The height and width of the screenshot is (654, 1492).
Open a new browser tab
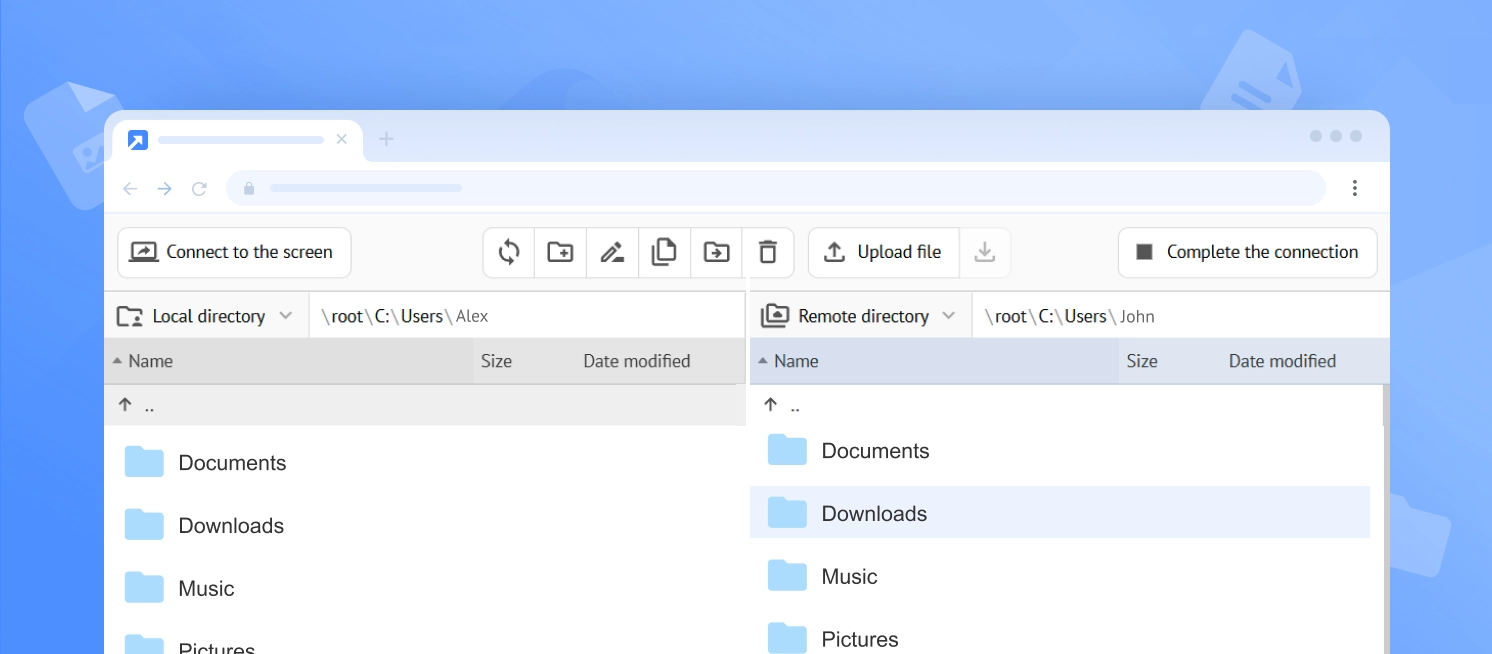(386, 139)
